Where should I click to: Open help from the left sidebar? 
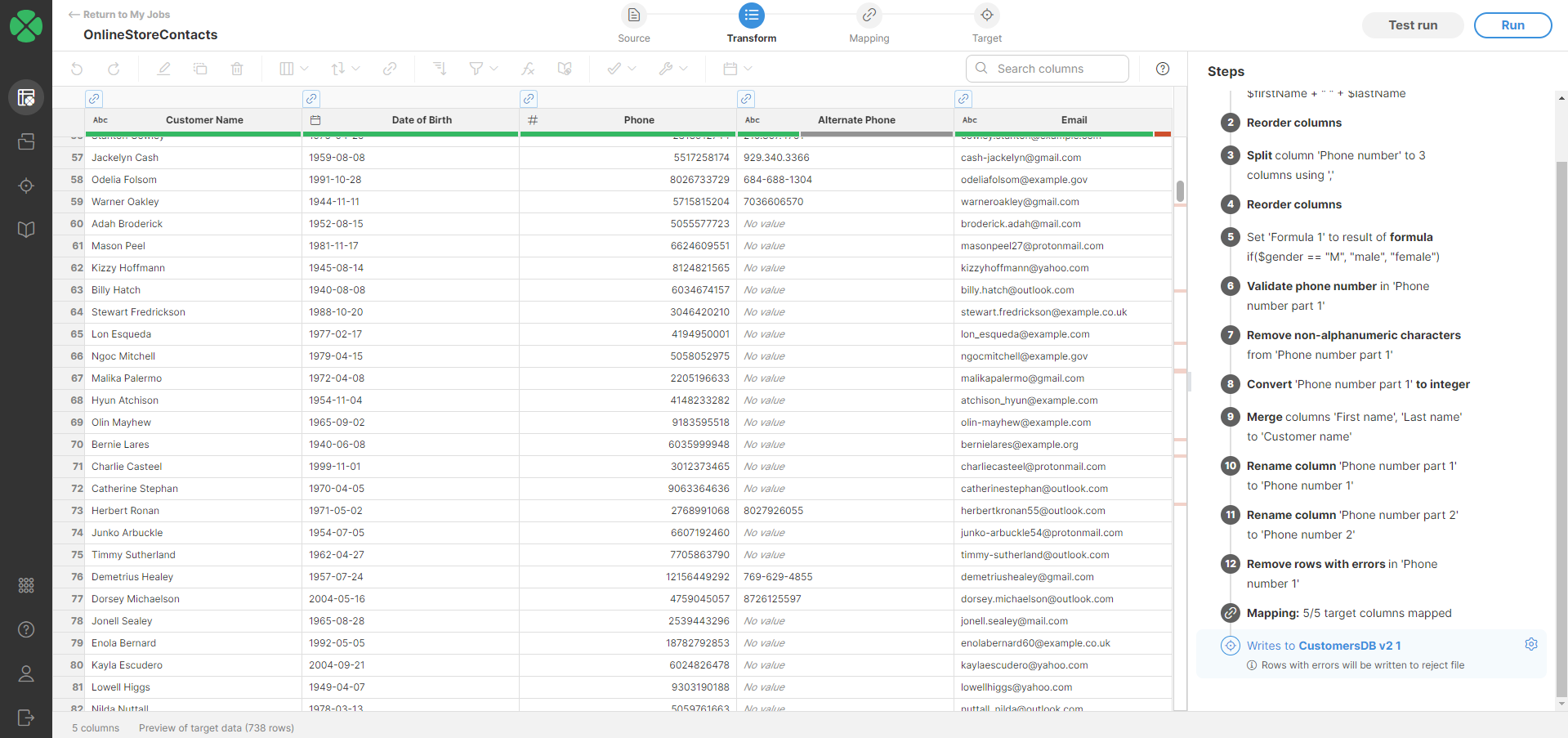(x=26, y=629)
